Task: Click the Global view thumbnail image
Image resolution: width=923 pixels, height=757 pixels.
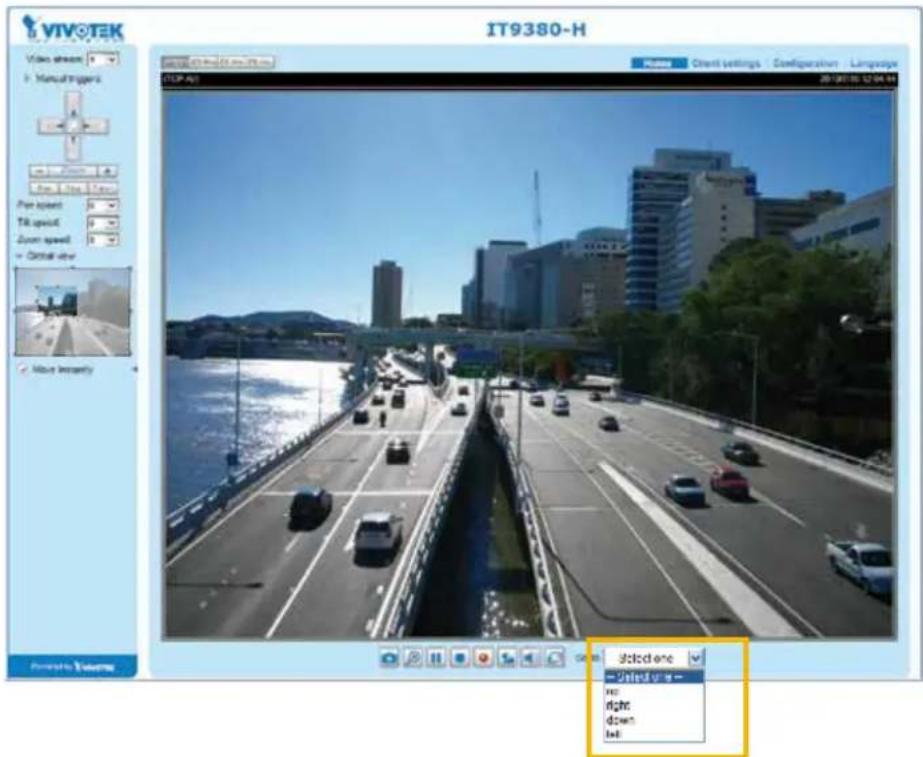Action: (x=73, y=311)
